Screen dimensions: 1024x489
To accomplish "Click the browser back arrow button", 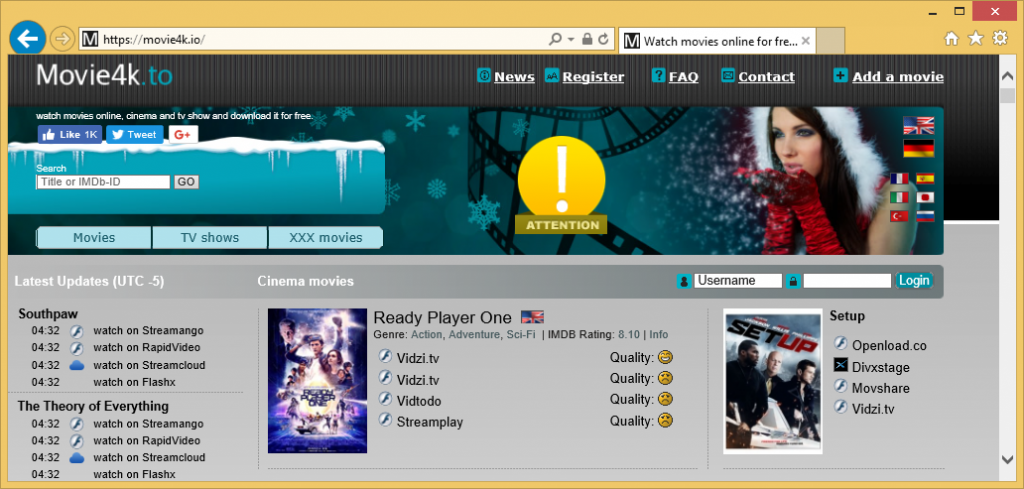I will click(27, 39).
